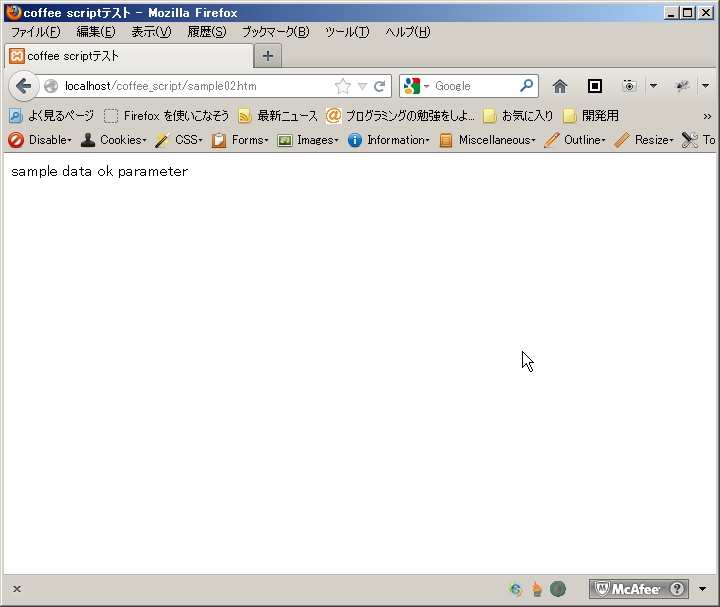Open the 編集(E) menu
Screen dimensions: 720x607
(x=96, y=32)
